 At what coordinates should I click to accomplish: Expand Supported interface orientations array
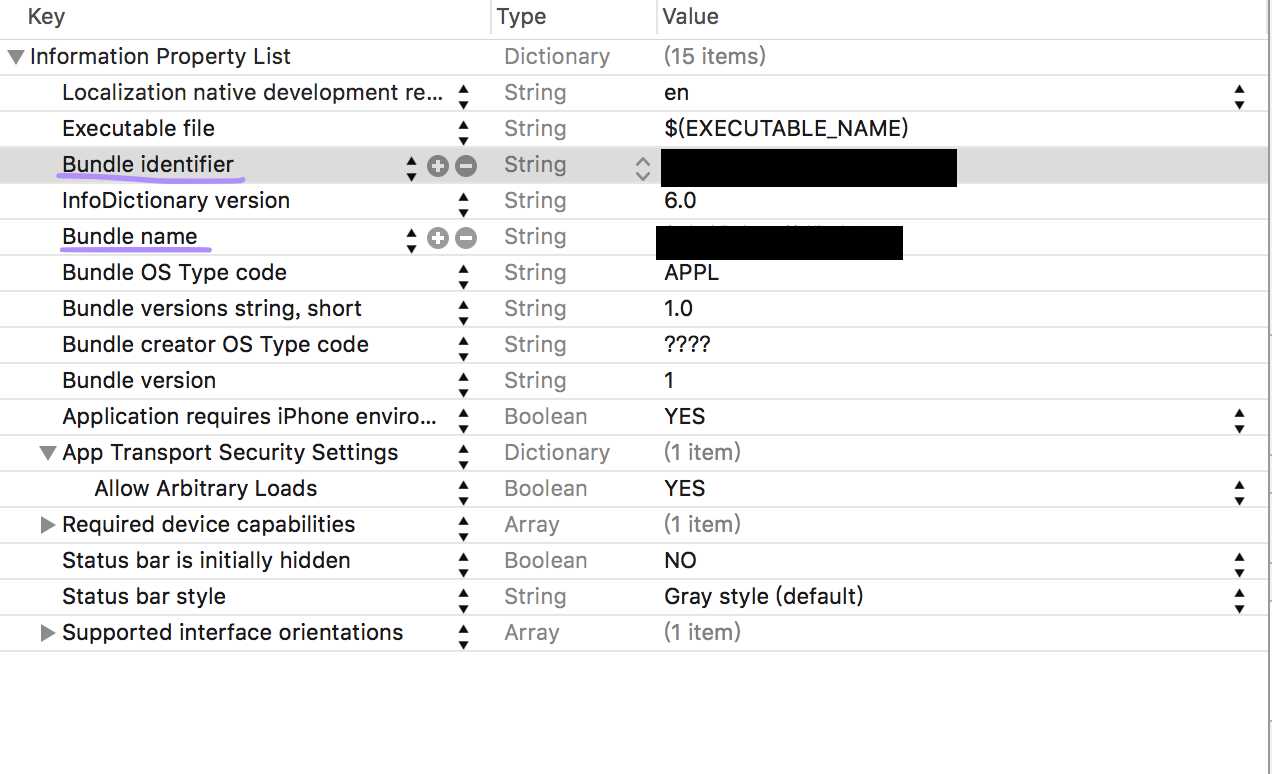click(47, 633)
